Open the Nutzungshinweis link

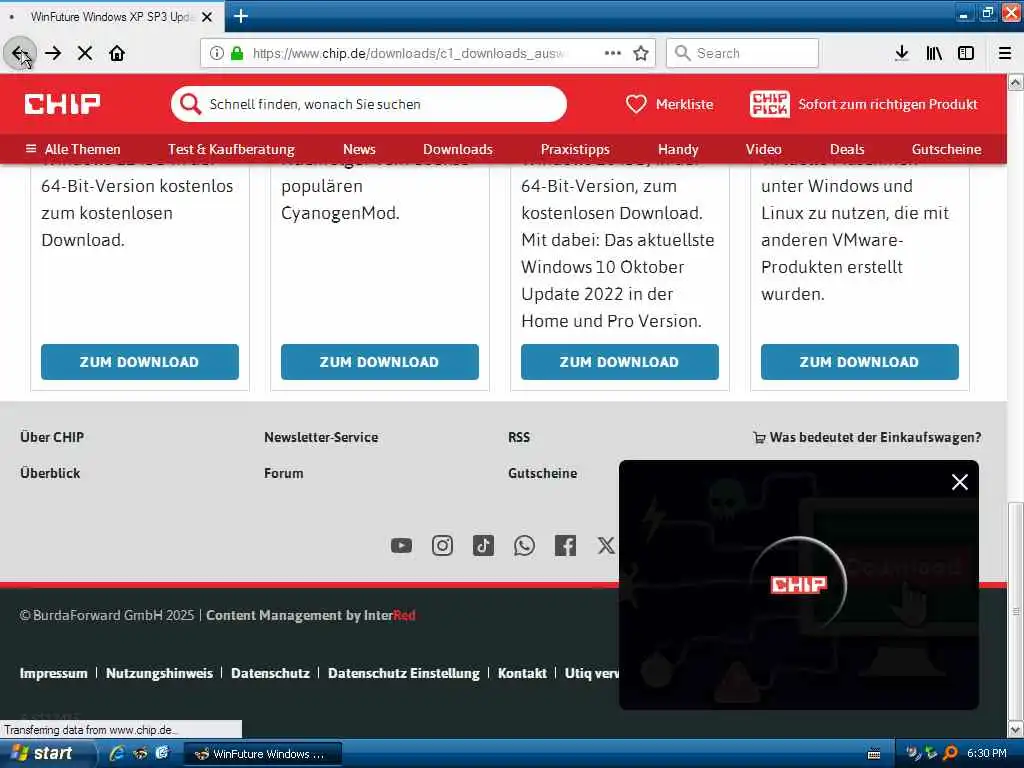coord(159,673)
